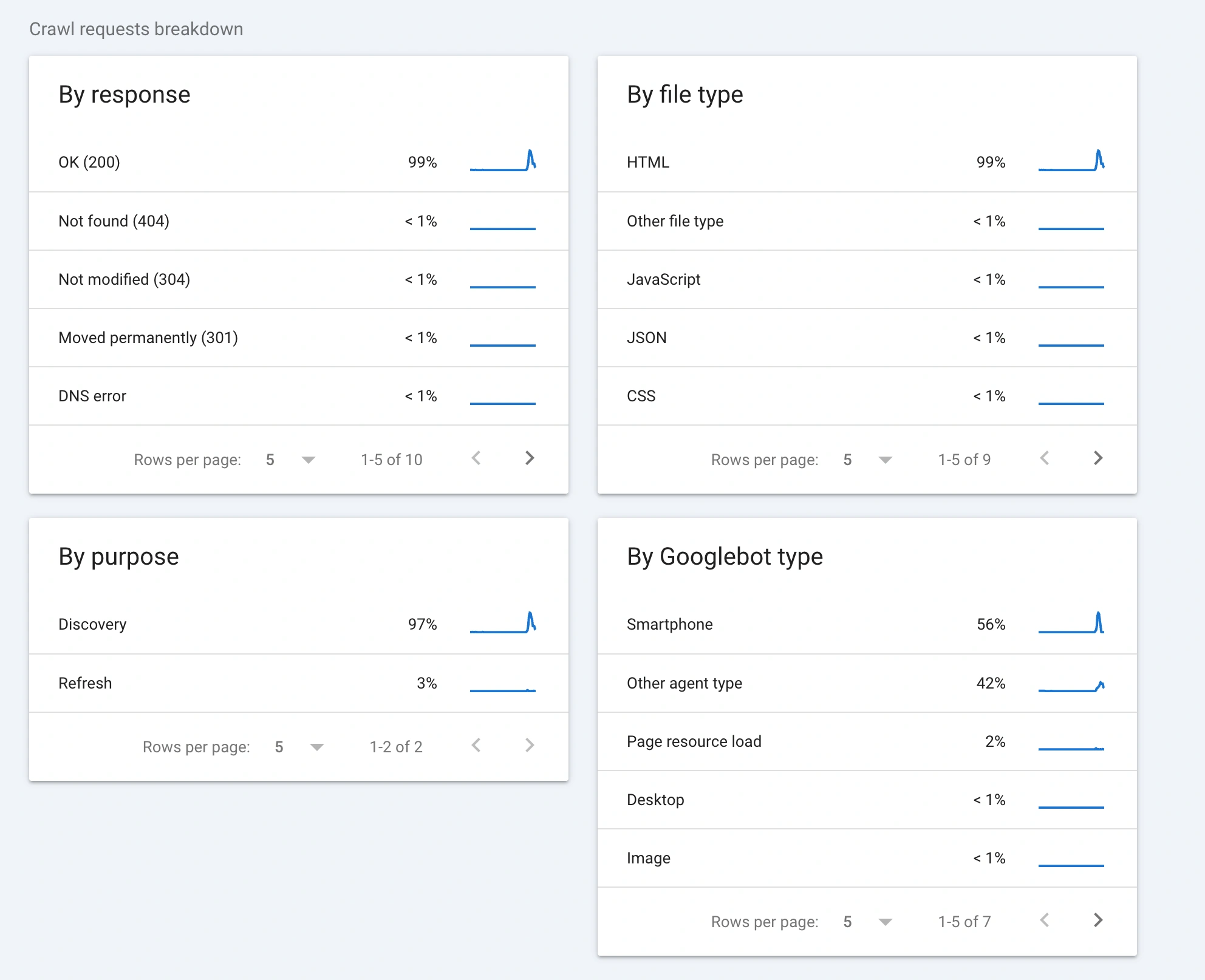Viewport: 1205px width, 980px height.
Task: Click the sparkline next to HTML
Action: 1072,162
